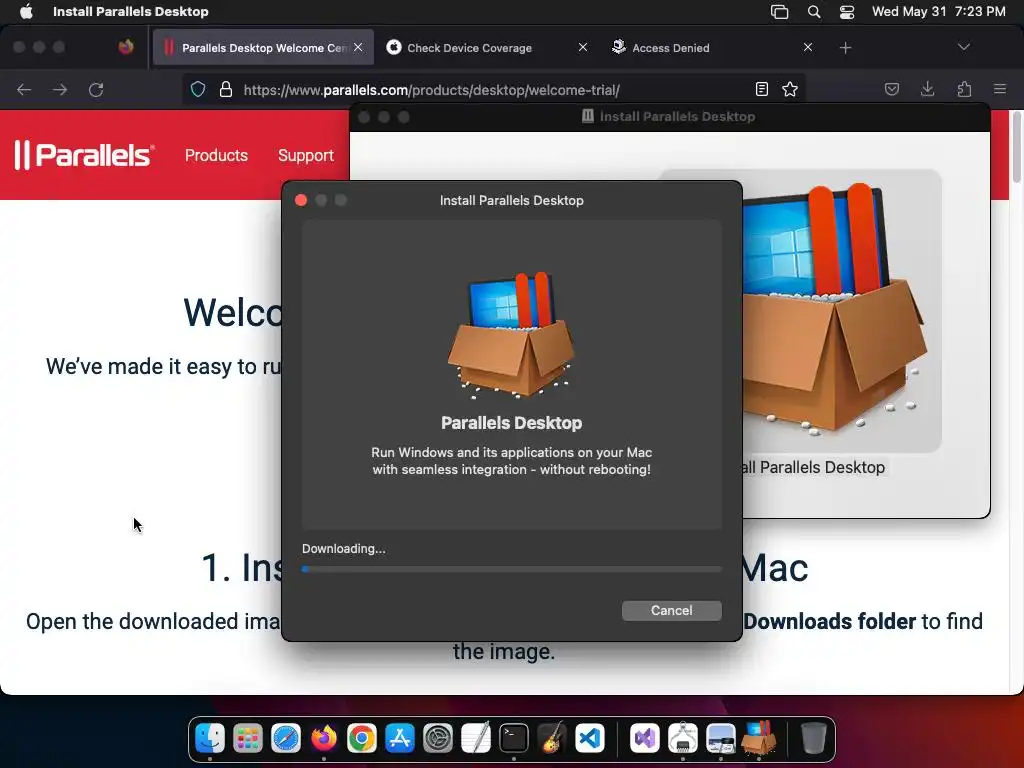Open Preview app from the Dock
Screen dimensions: 1024x768
click(x=720, y=739)
